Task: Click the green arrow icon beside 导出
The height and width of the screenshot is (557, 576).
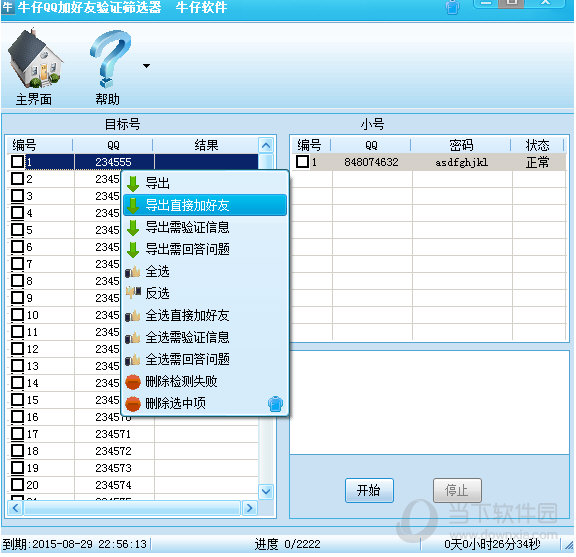Action: tap(133, 183)
